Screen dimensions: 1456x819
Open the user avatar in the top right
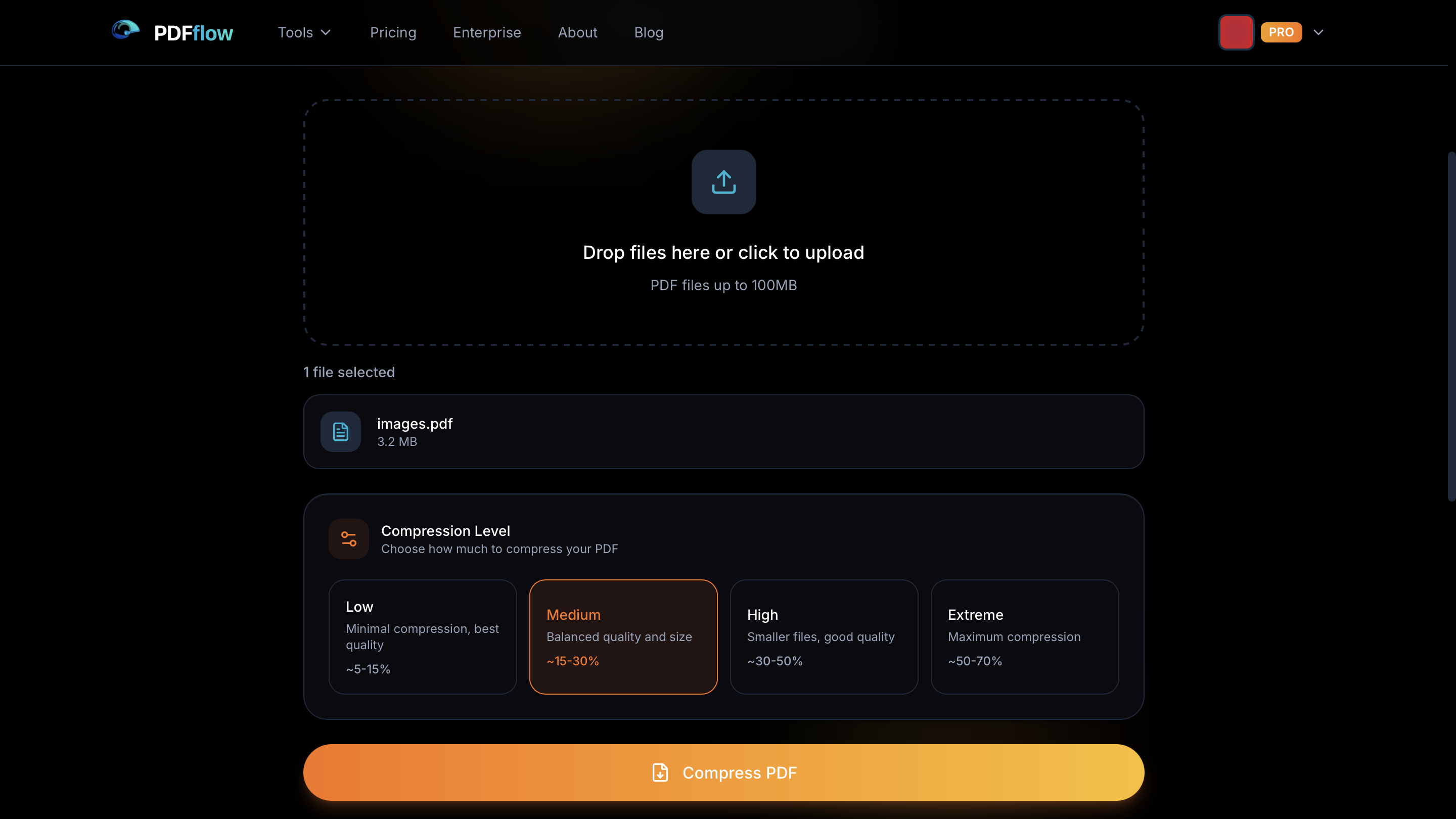click(x=1236, y=32)
